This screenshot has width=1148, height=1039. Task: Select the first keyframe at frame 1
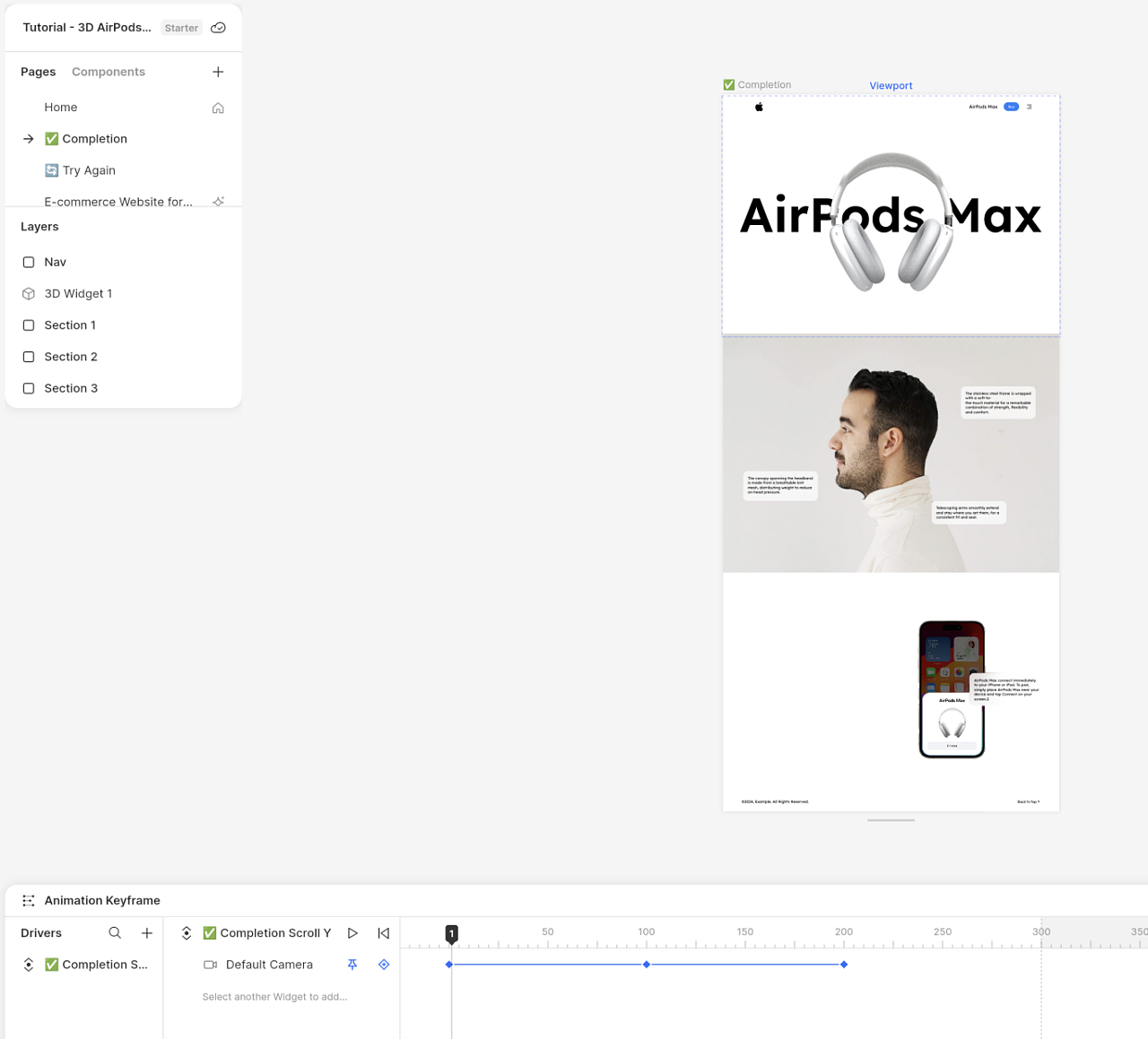coord(449,965)
